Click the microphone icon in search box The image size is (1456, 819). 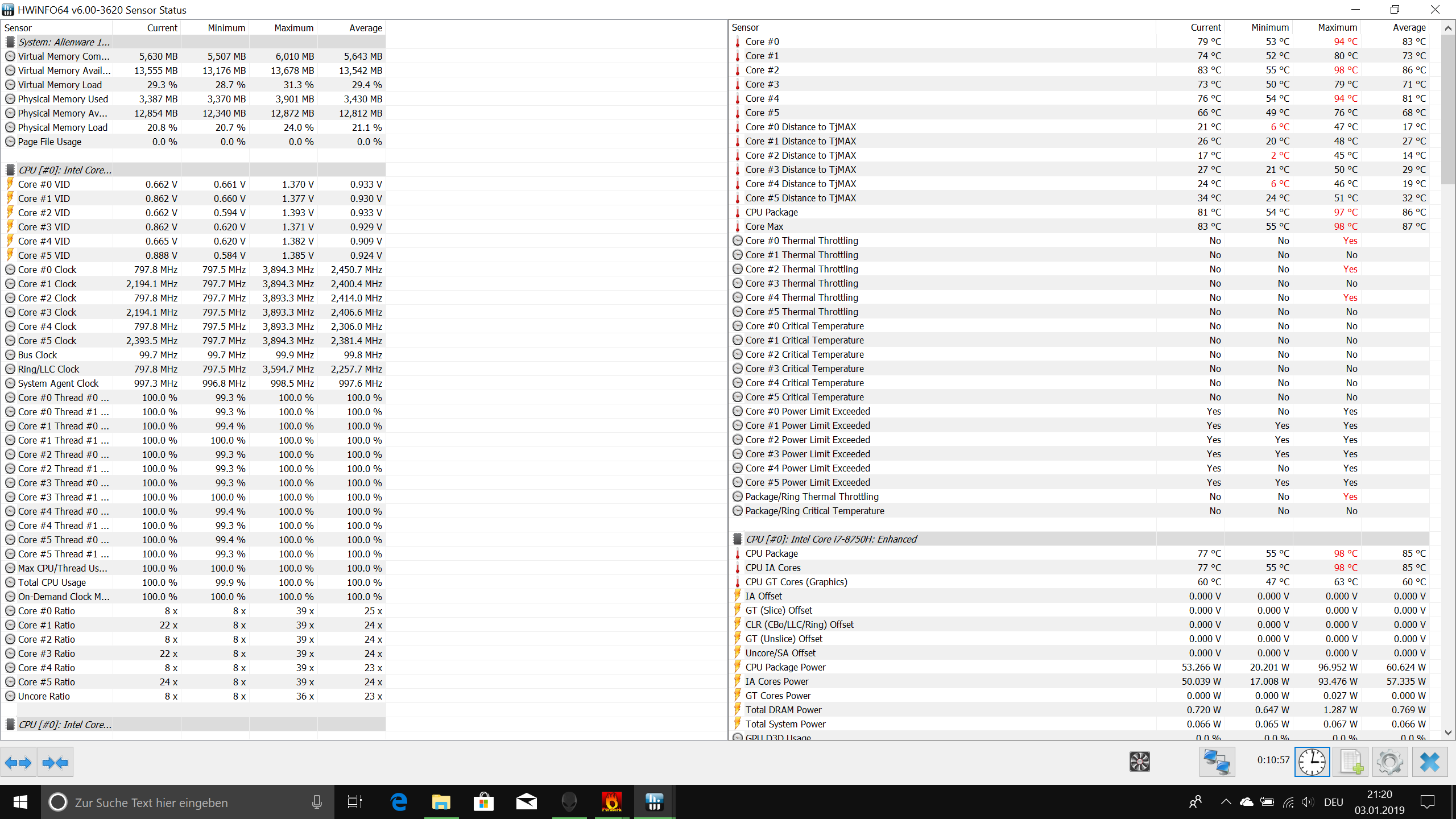317,802
